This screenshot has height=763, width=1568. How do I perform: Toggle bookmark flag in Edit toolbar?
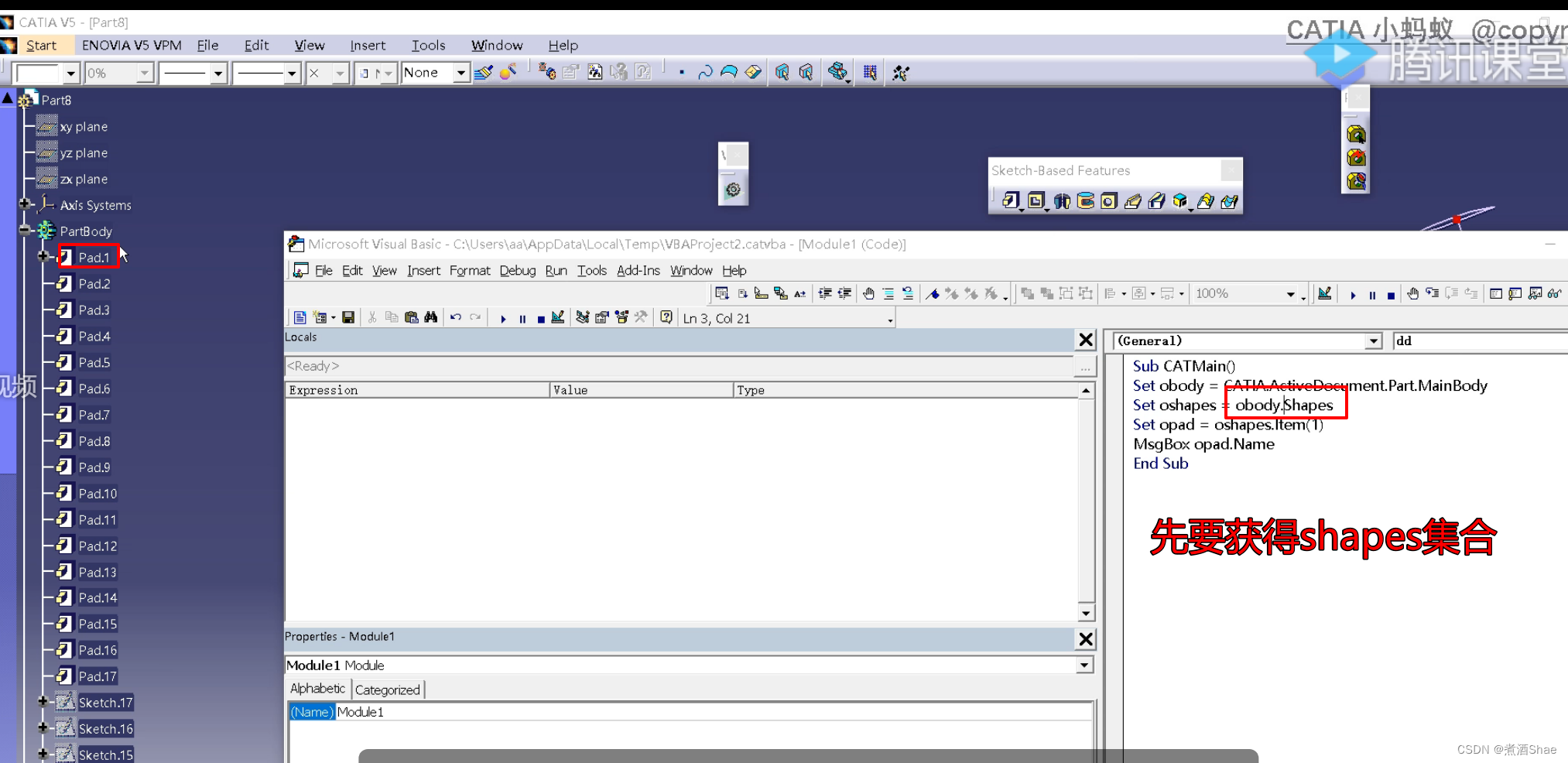933,293
